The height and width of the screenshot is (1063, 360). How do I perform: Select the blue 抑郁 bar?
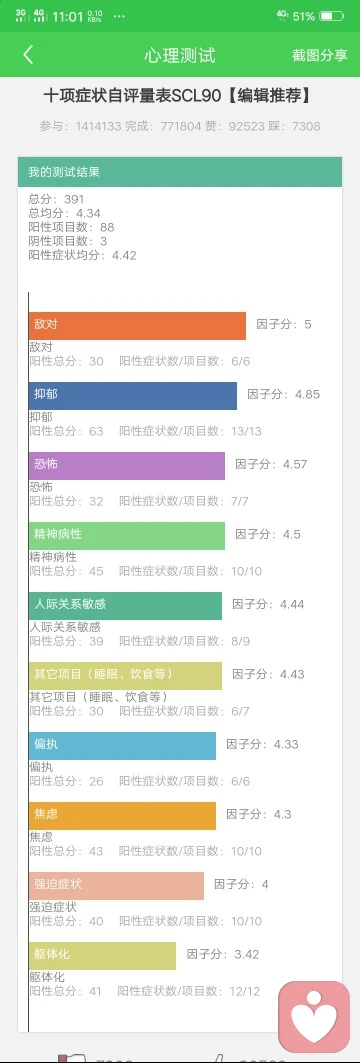click(x=133, y=396)
